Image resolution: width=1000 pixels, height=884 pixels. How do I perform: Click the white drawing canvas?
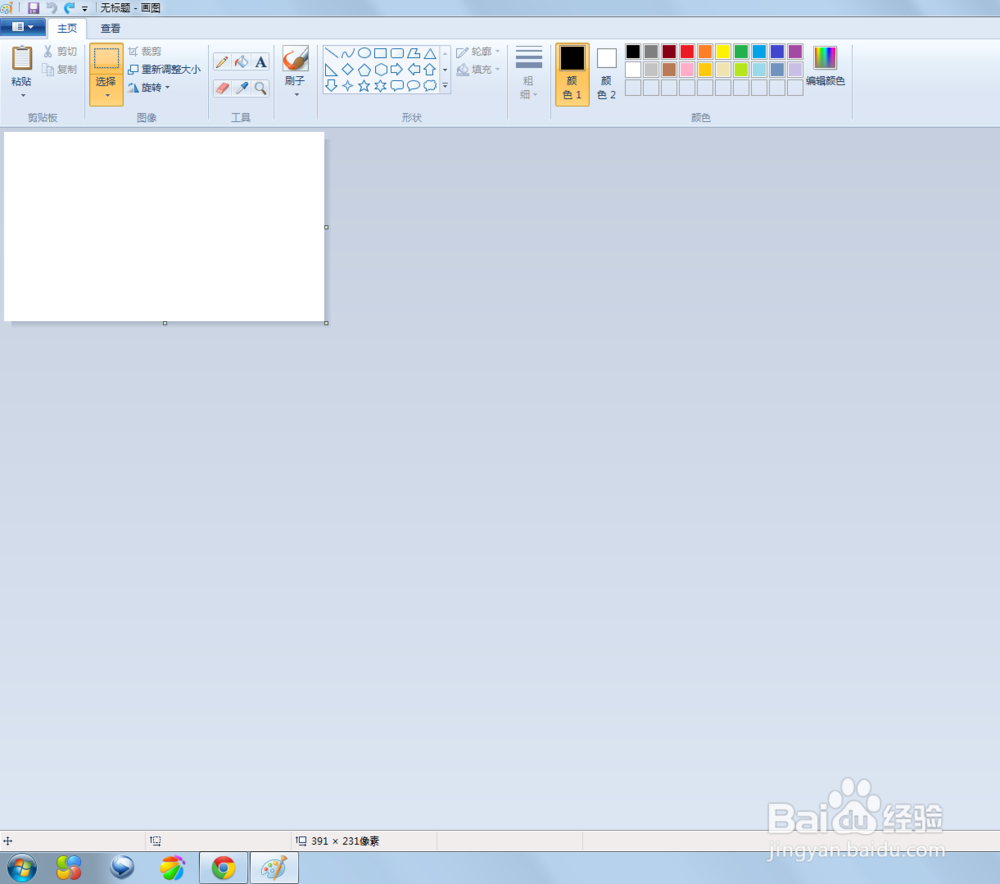click(x=165, y=227)
